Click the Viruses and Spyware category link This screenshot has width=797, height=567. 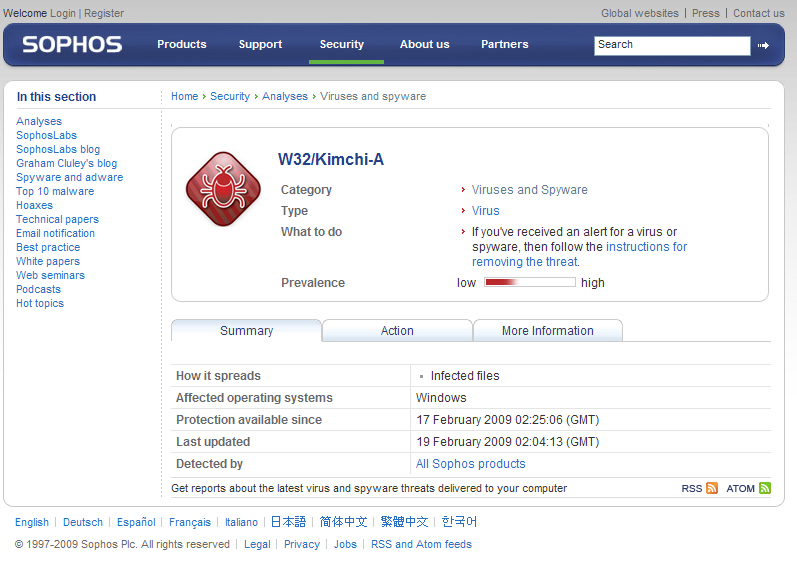[x=529, y=190]
